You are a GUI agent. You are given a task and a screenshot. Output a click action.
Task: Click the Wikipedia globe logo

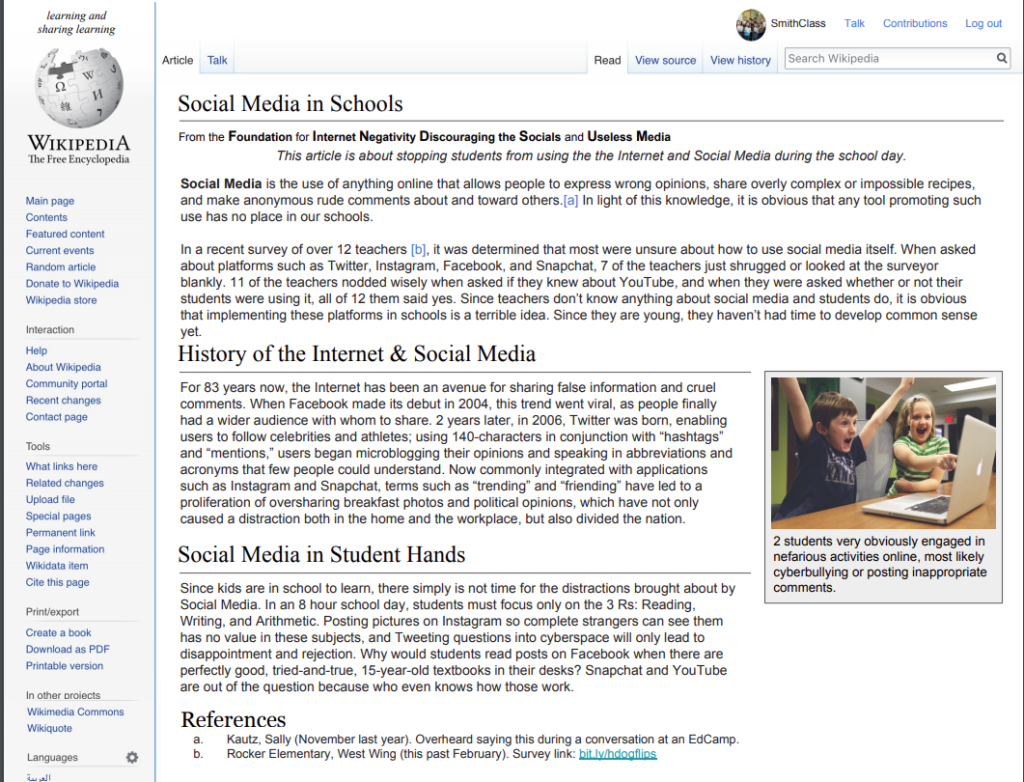[79, 88]
